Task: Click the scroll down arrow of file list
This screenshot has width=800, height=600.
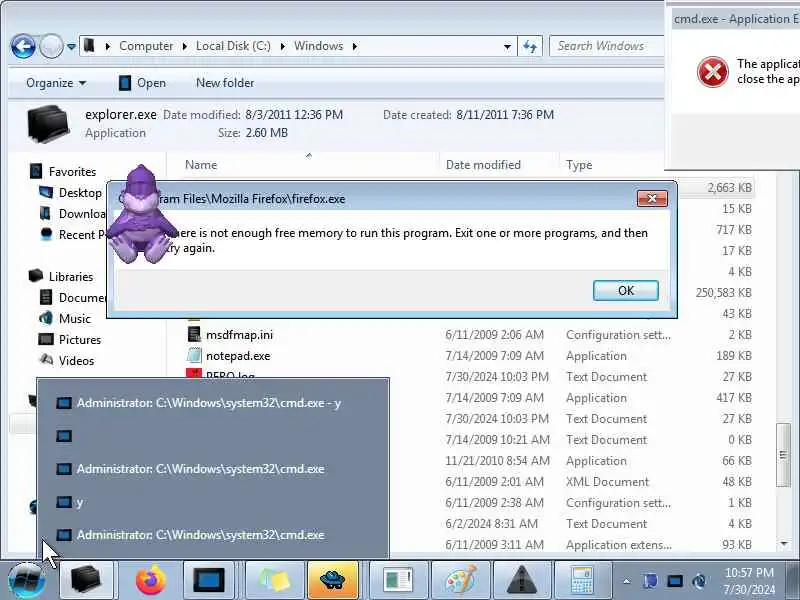Action: (x=784, y=544)
